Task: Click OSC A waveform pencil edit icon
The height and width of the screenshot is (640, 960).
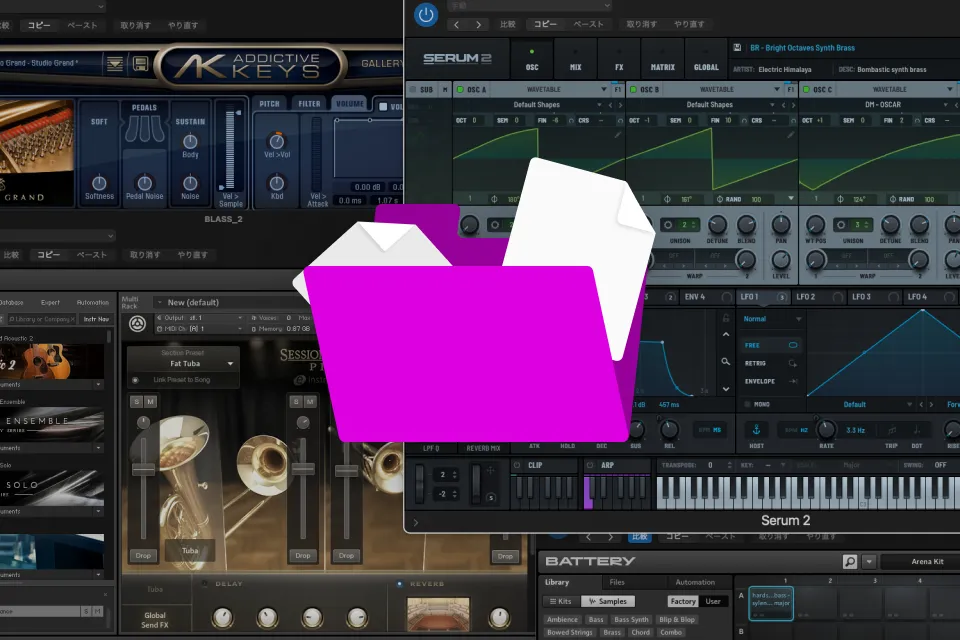Action: coord(618,135)
